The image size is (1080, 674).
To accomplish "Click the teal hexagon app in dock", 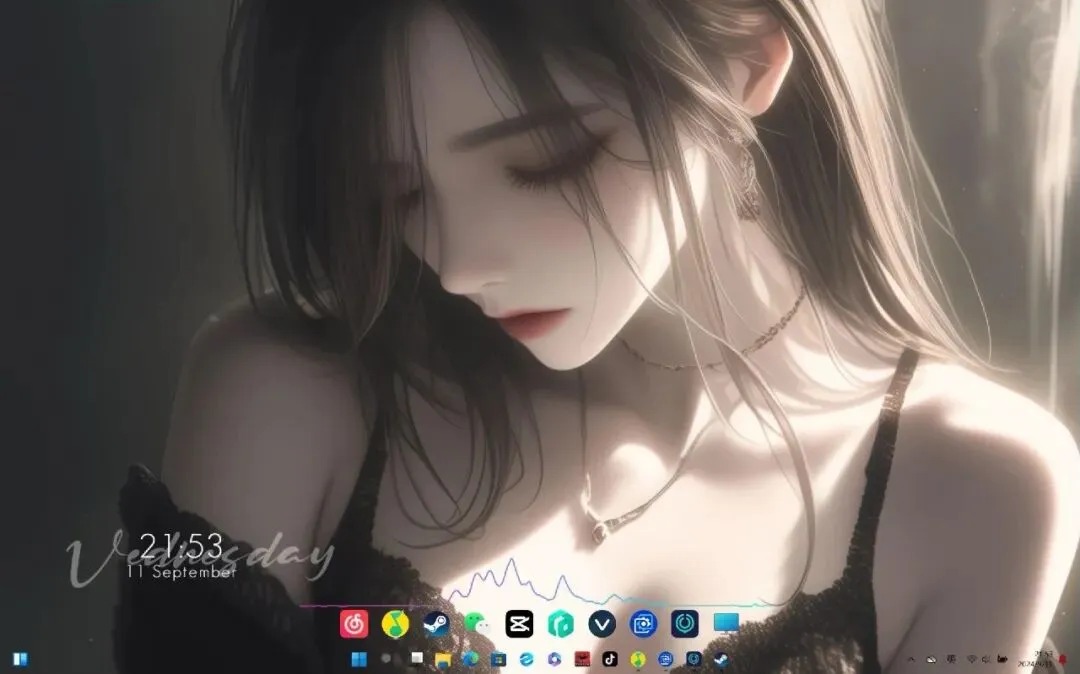I will [x=561, y=624].
